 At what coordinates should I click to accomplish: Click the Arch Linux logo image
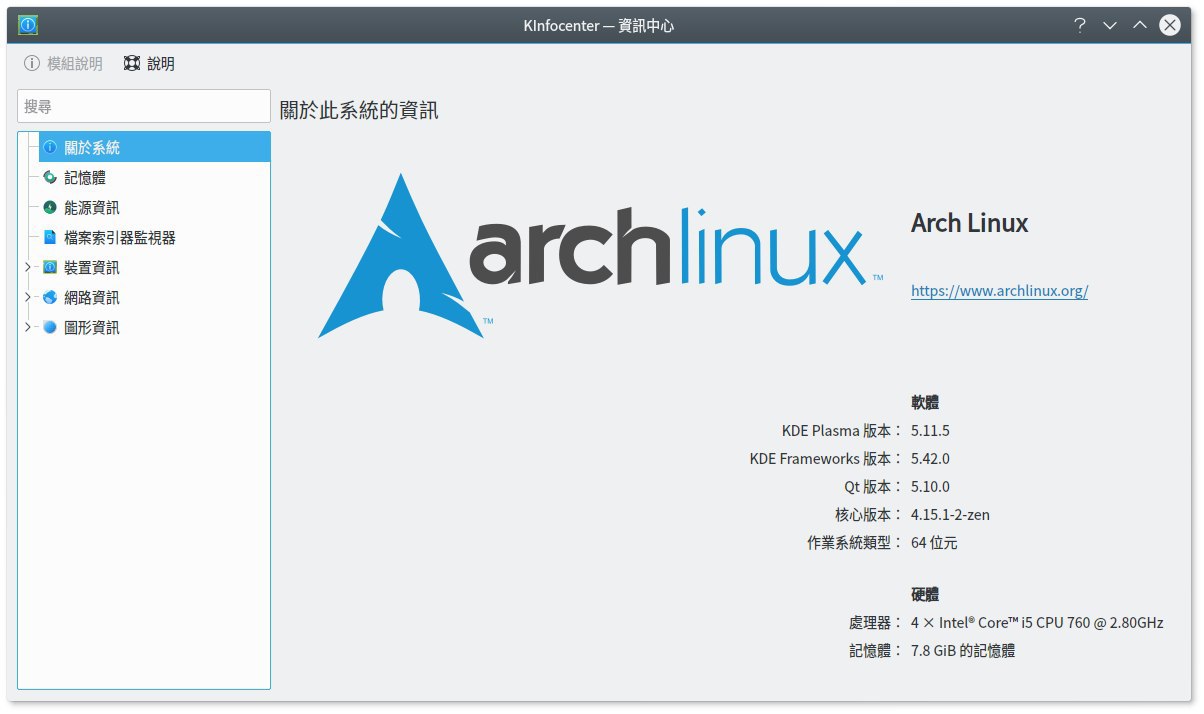pyautogui.click(x=600, y=255)
